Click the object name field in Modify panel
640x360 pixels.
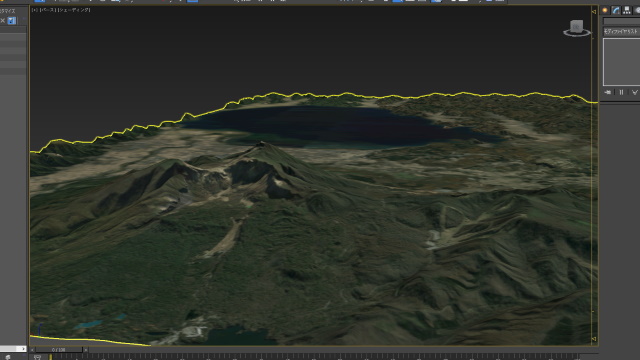coord(621,21)
